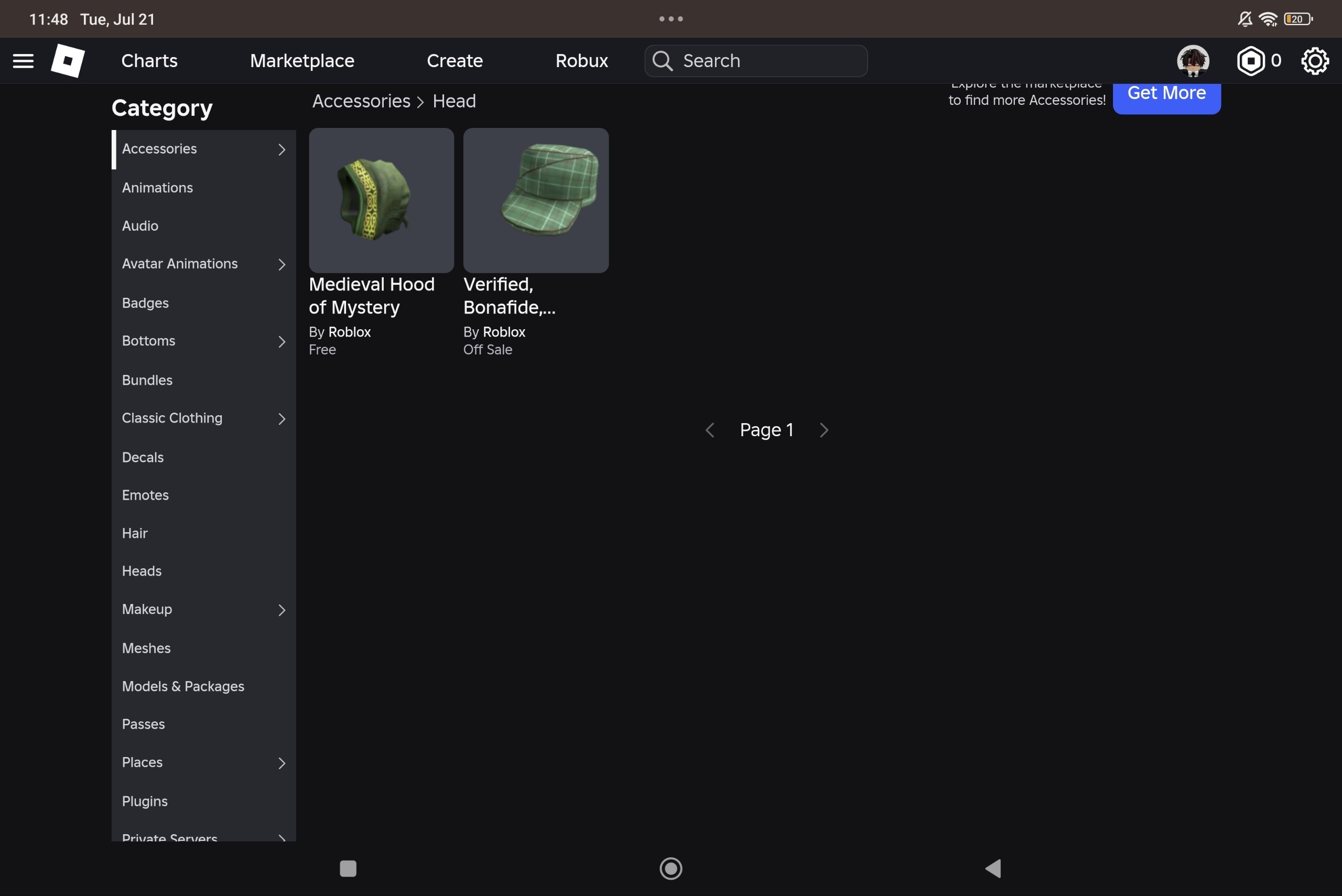
Task: Expand the Bottoms category chevron
Action: coord(282,342)
